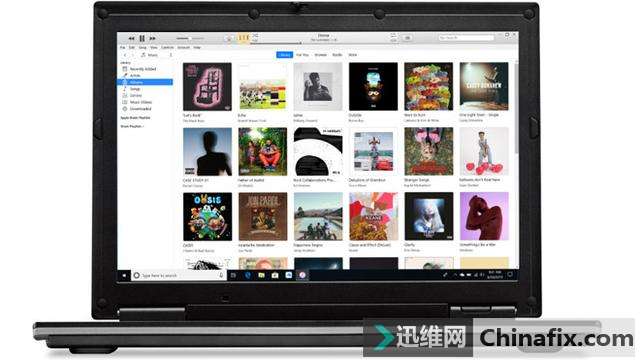Open the OASIS album cover thumbnail
The width and height of the screenshot is (640, 362).
click(x=207, y=217)
